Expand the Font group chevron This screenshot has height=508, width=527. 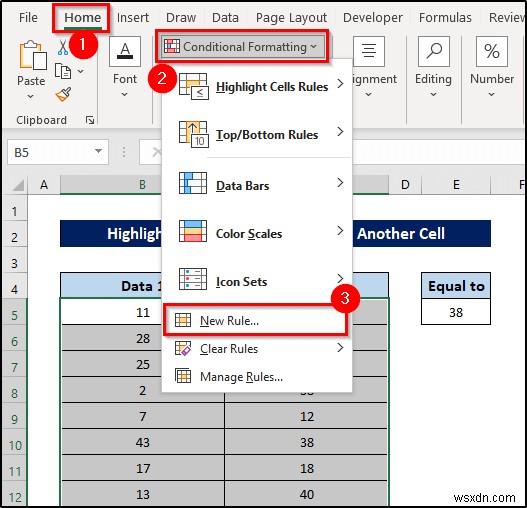point(124,95)
